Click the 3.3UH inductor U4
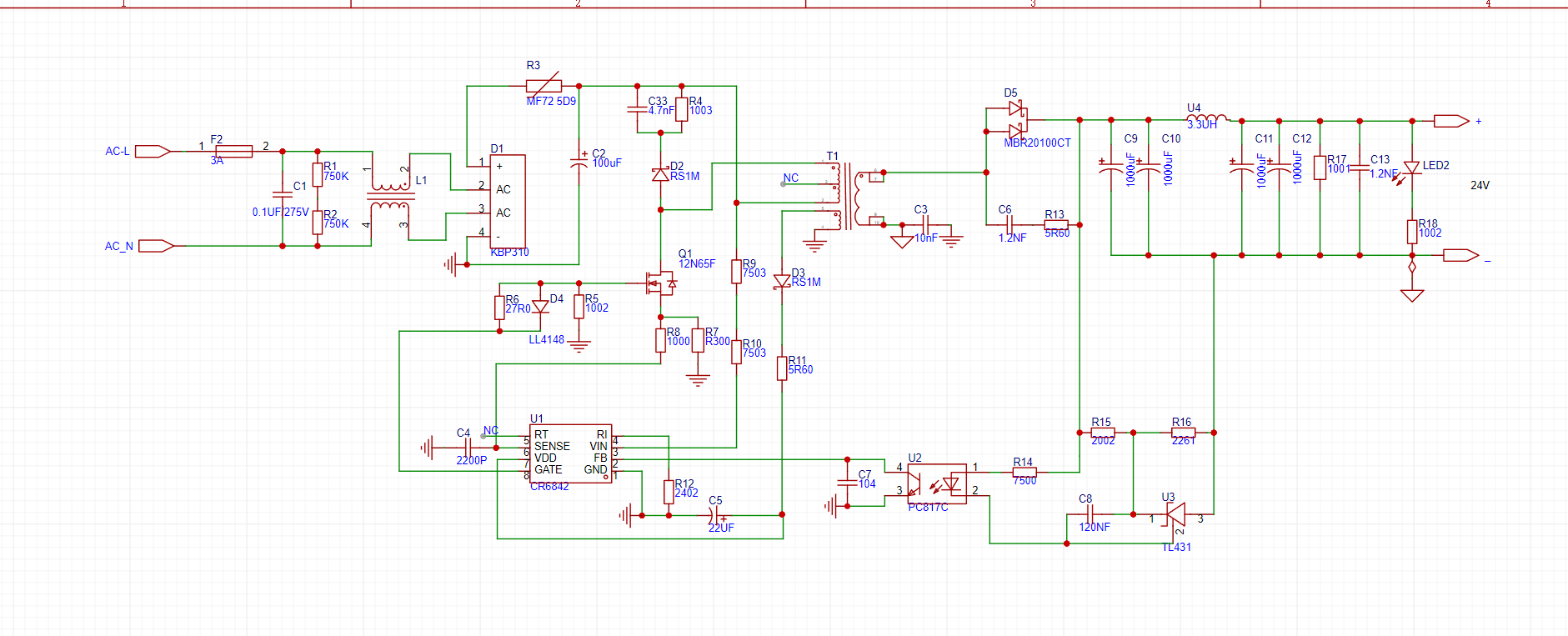Screen dimensions: 1568x636 1206,119
